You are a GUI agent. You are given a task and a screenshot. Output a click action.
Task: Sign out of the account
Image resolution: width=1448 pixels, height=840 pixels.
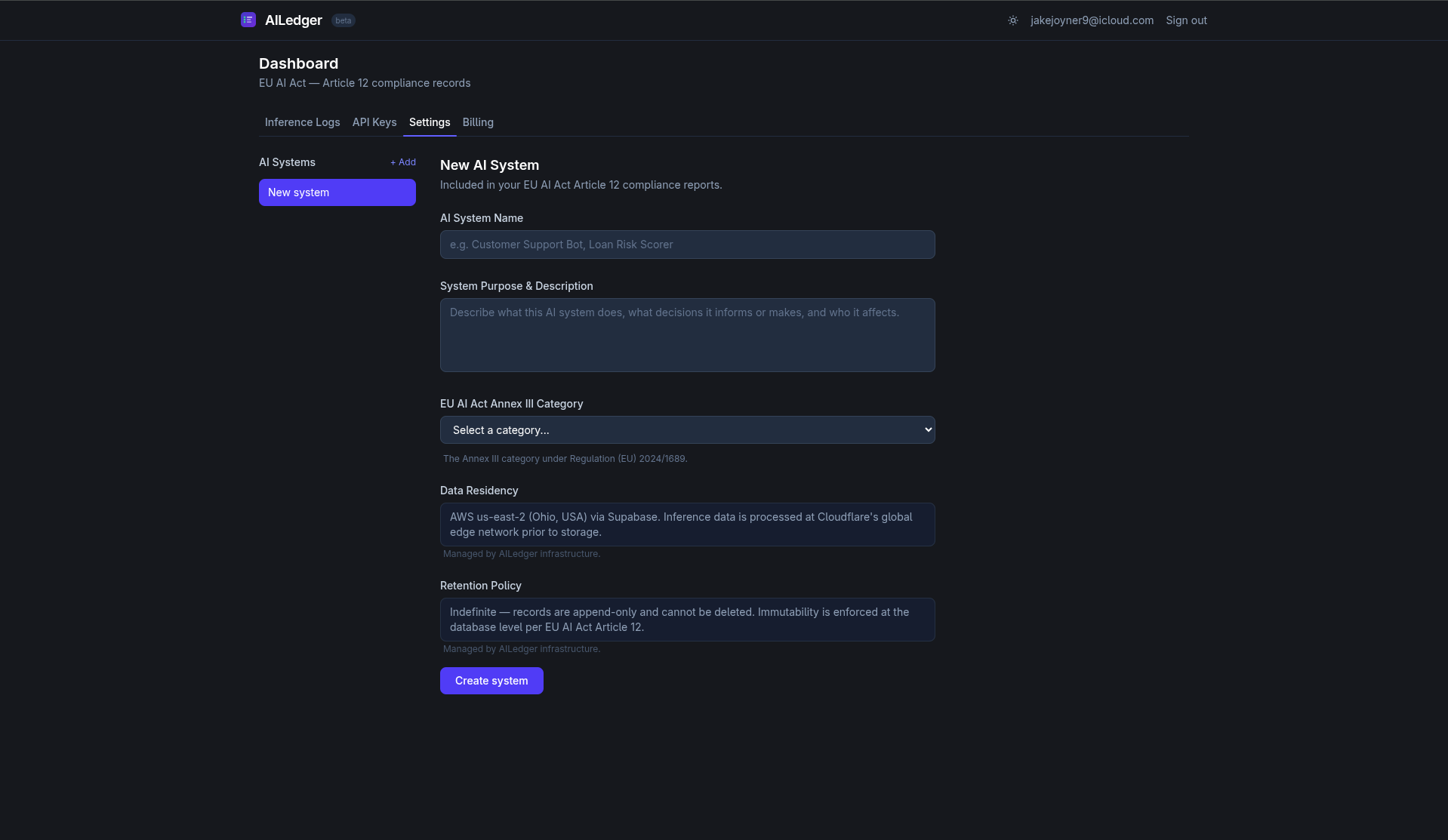click(x=1186, y=20)
